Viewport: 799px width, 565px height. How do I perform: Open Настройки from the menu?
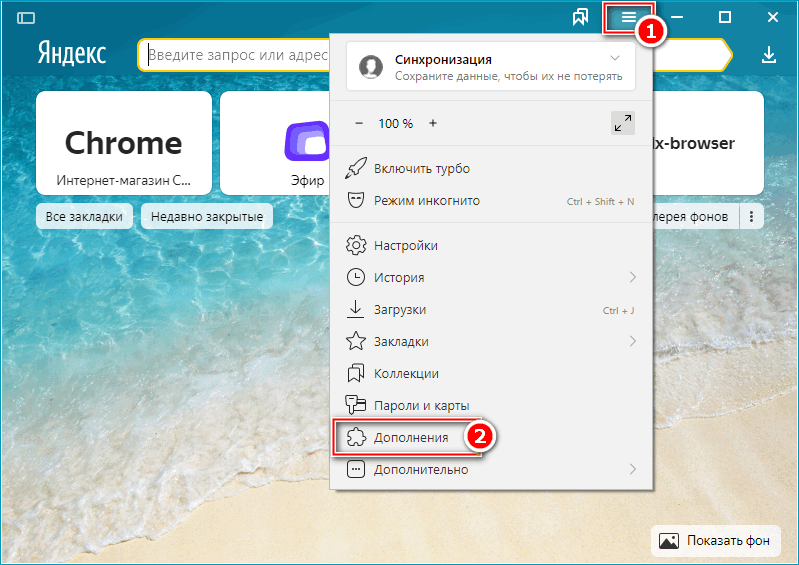point(405,245)
